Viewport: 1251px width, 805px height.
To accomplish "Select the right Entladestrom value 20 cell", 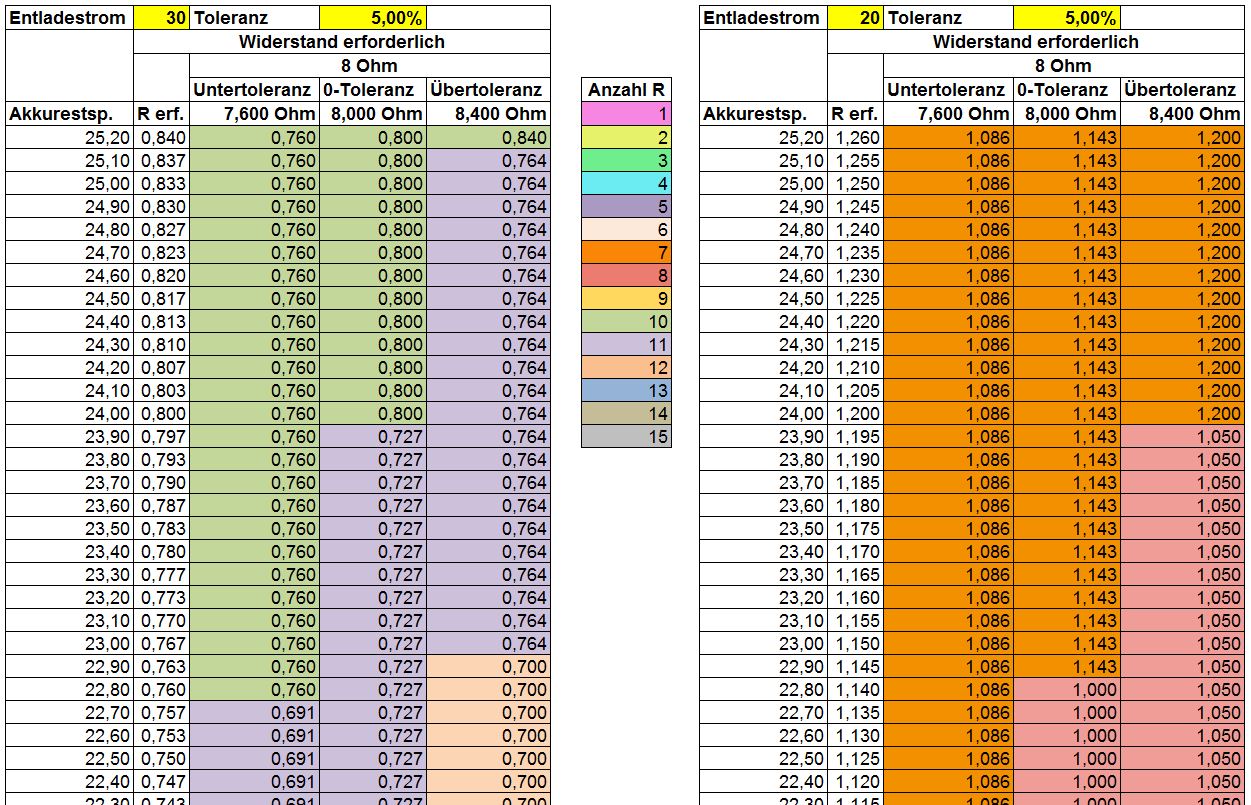I will [x=855, y=18].
